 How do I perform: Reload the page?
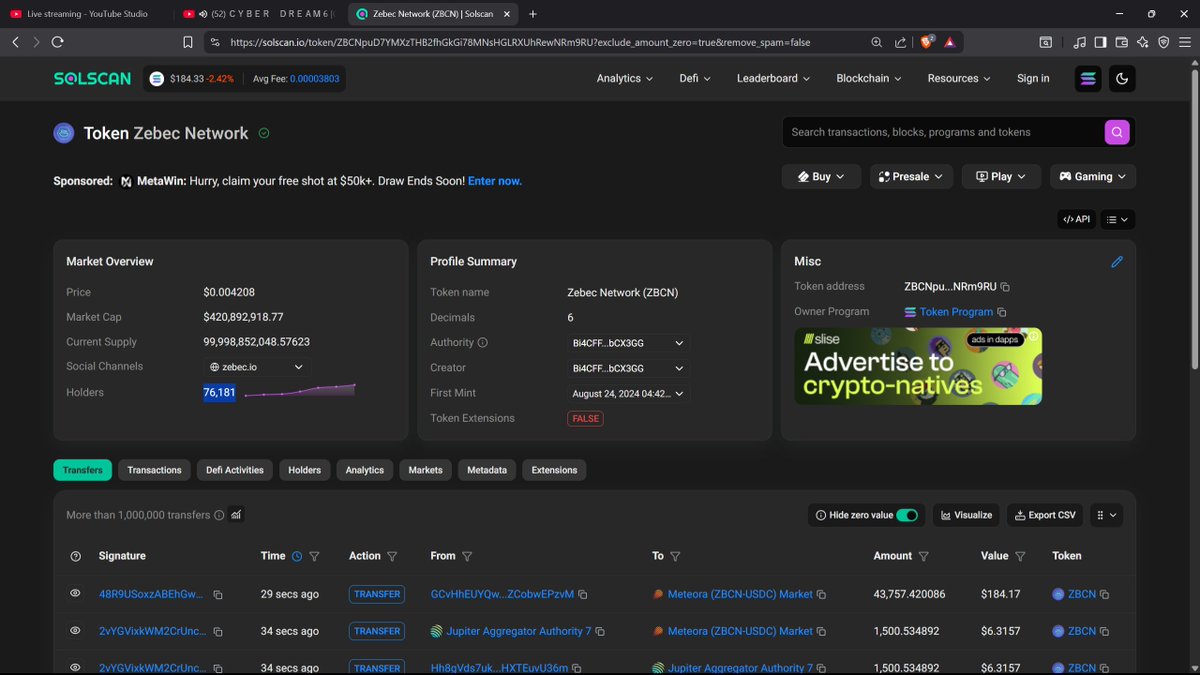[x=57, y=42]
